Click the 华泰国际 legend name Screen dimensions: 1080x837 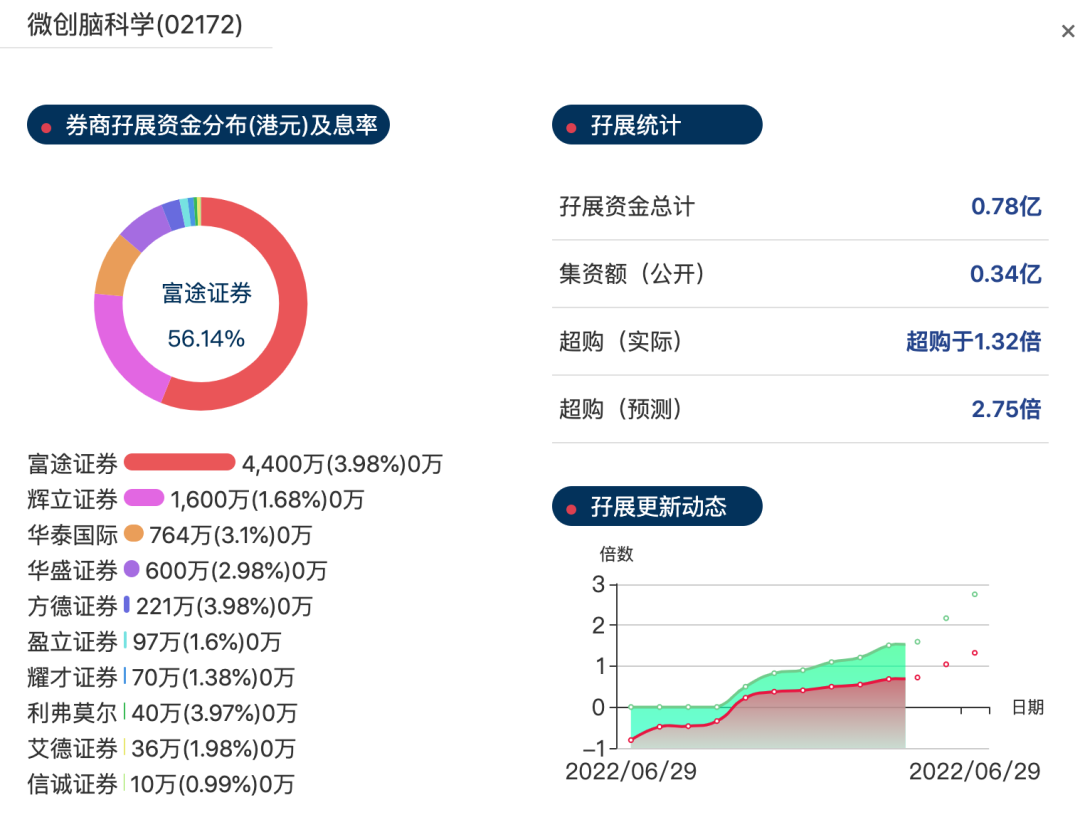click(72, 535)
